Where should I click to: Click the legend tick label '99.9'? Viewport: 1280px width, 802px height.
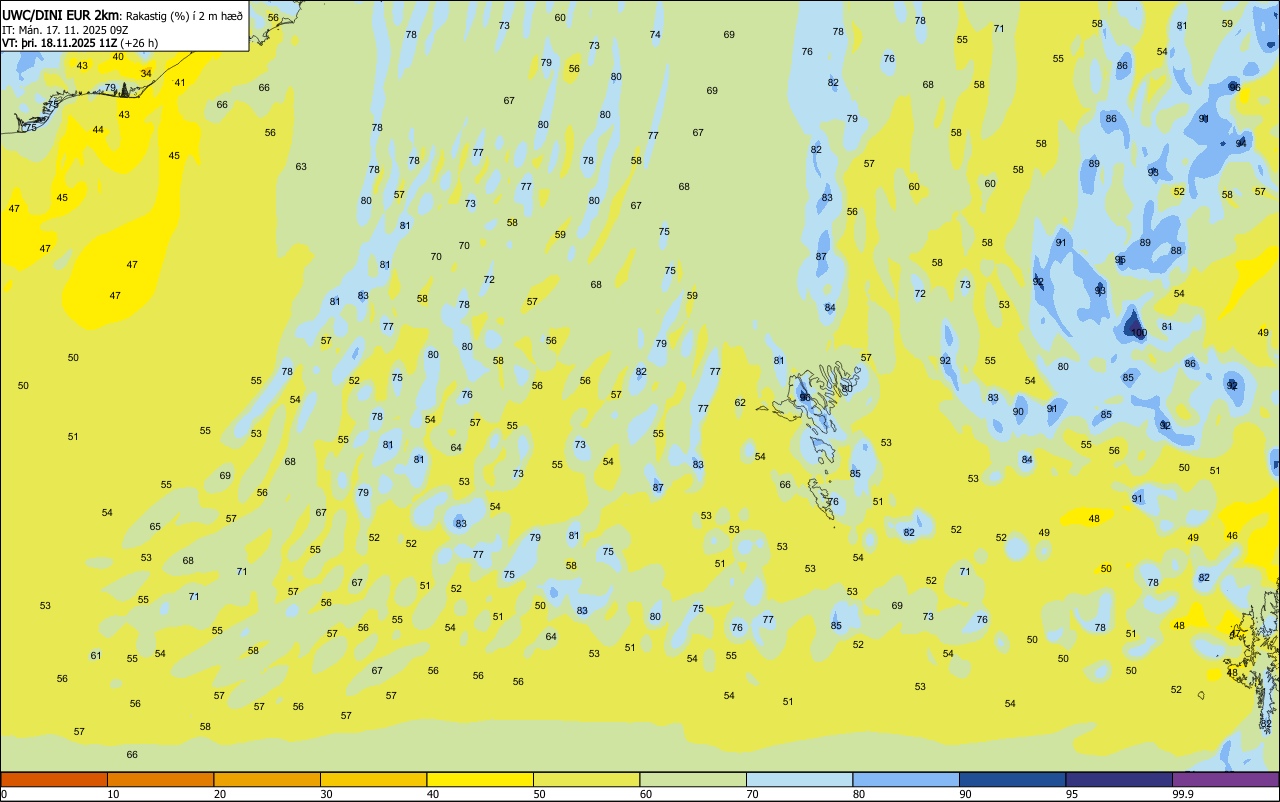pyautogui.click(x=1183, y=794)
